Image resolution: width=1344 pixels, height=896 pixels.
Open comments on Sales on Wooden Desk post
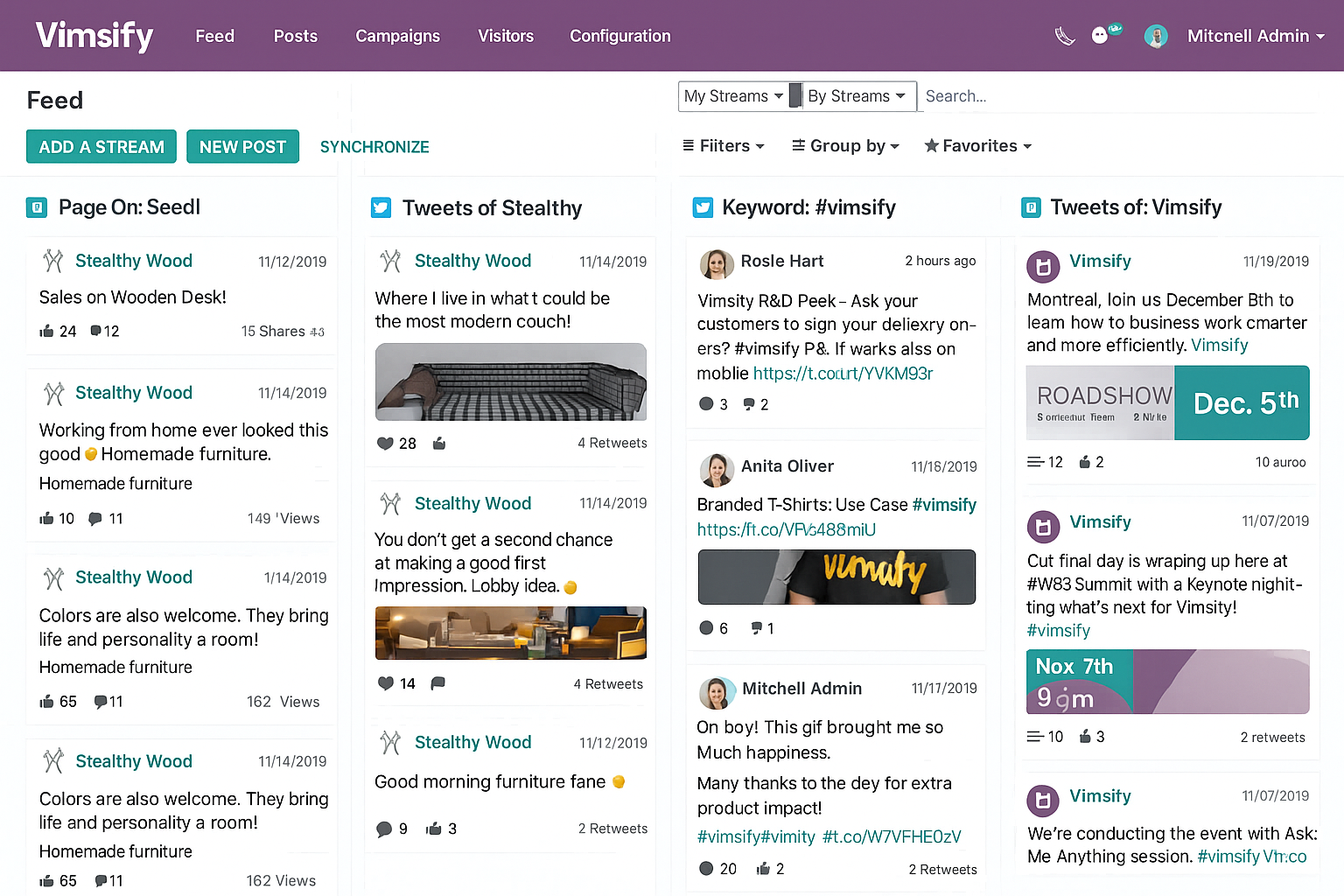click(x=95, y=331)
